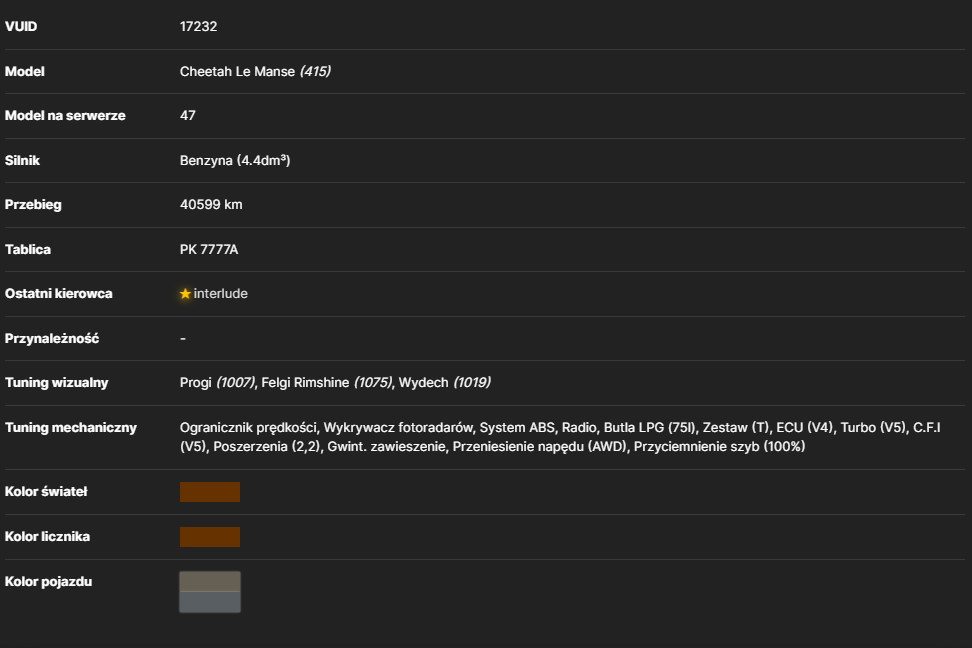Click the Tuning mechaniczny label
972x648 pixels.
pyautogui.click(x=71, y=428)
